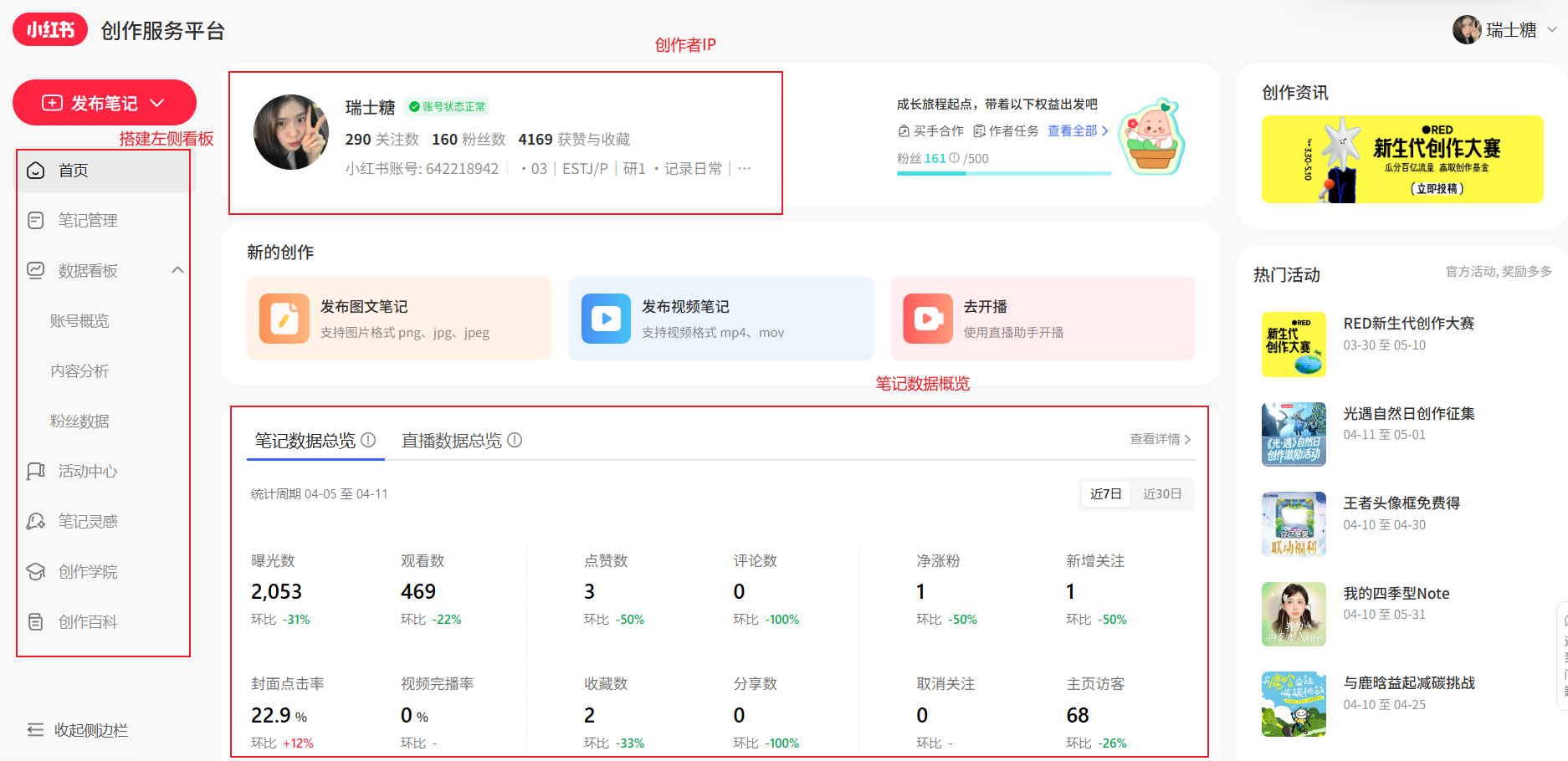Click the 曝光数 value 2,053
The width and height of the screenshot is (1568, 761).
(x=276, y=592)
